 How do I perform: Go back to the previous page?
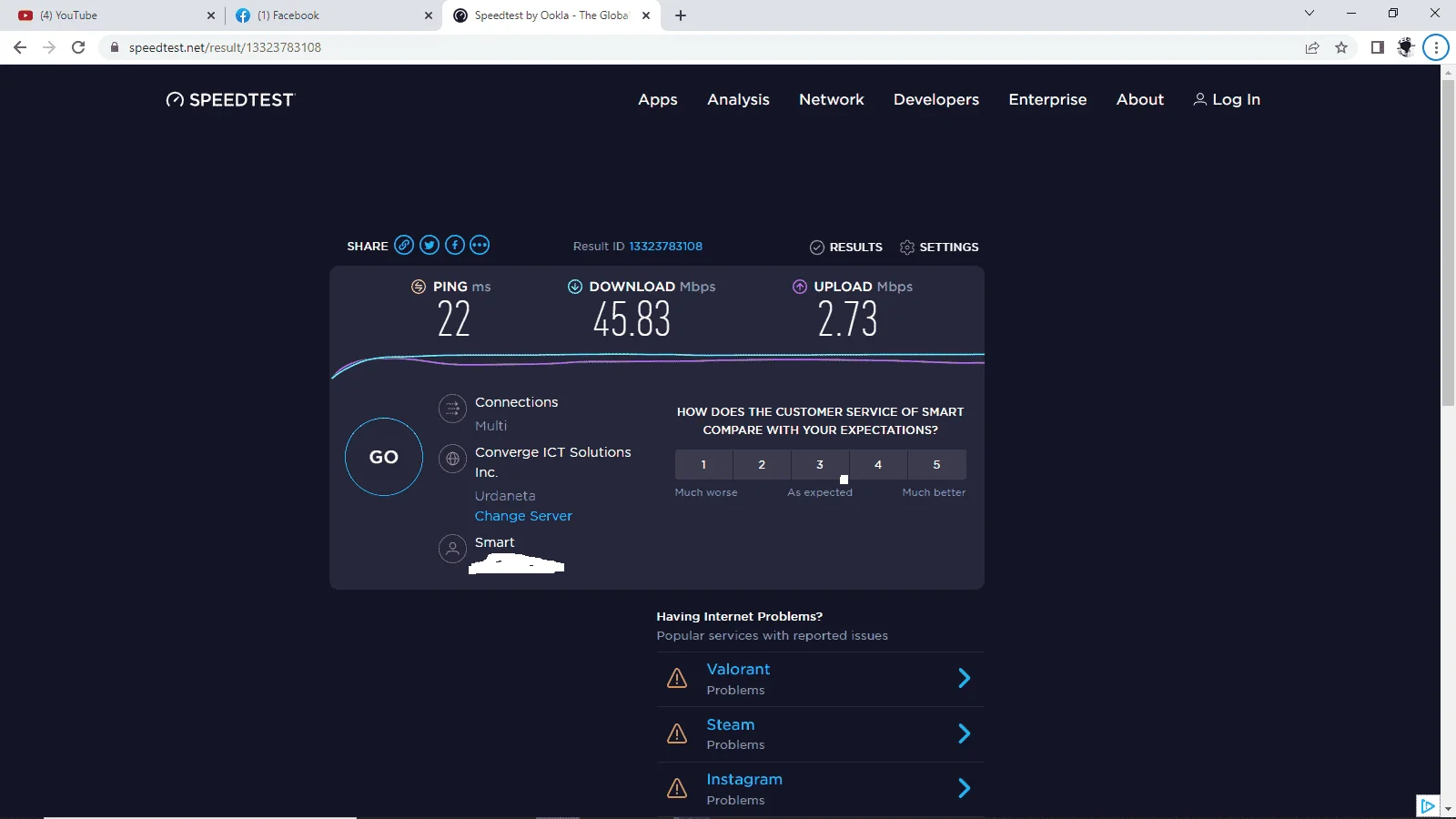pos(20,47)
